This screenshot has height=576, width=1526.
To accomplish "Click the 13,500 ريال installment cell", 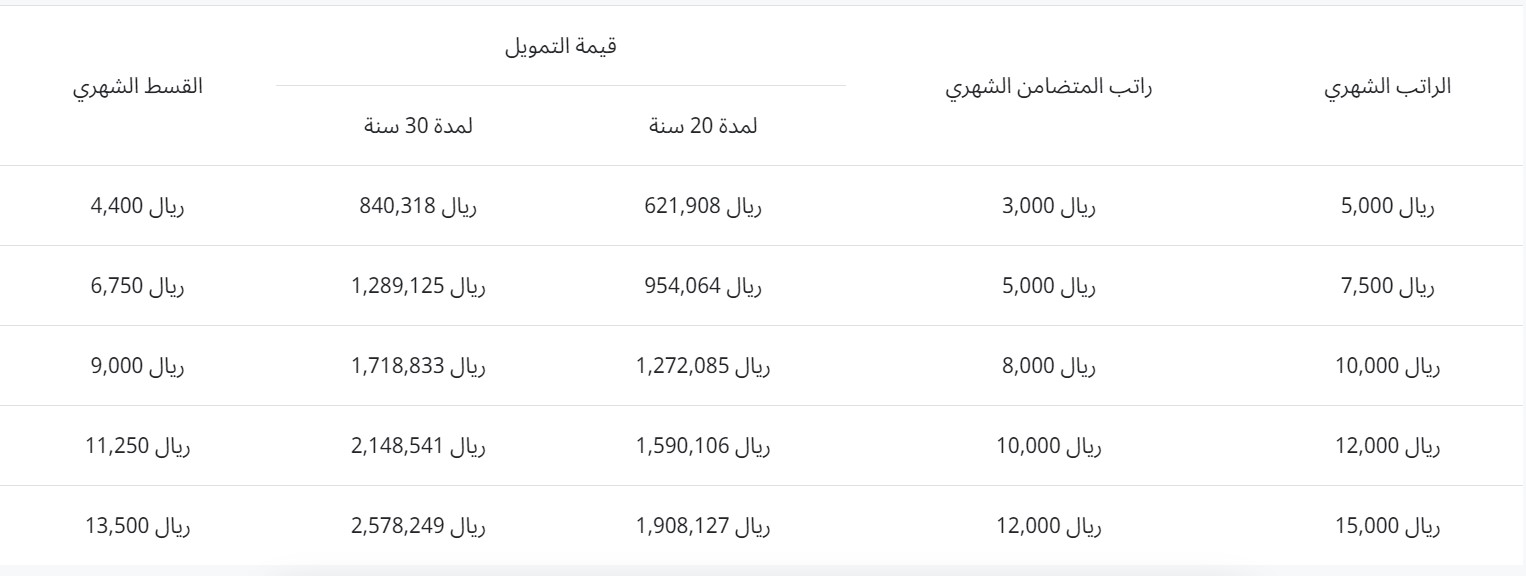I will point(137,526).
